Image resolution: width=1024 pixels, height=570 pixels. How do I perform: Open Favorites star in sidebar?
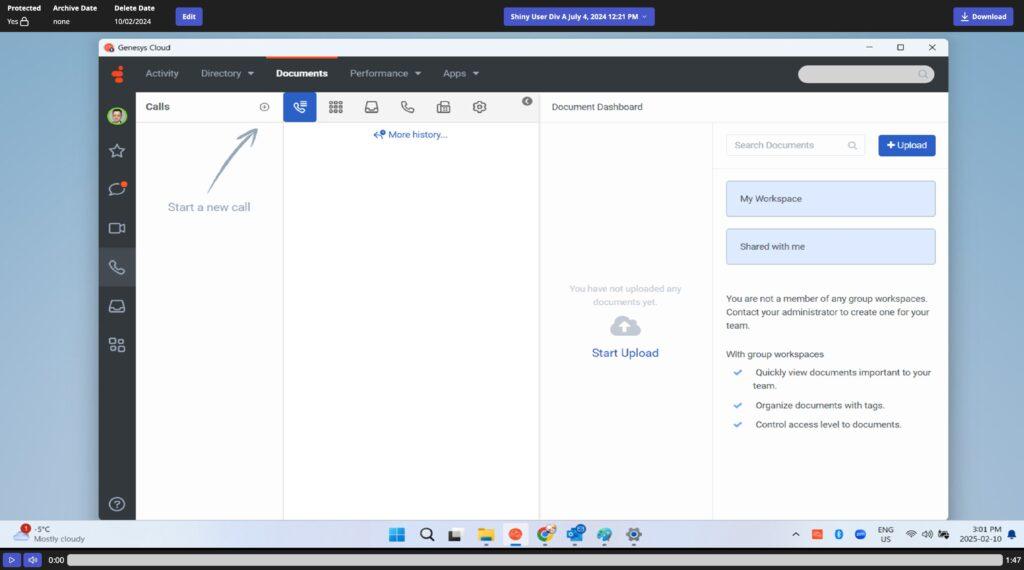click(x=117, y=151)
